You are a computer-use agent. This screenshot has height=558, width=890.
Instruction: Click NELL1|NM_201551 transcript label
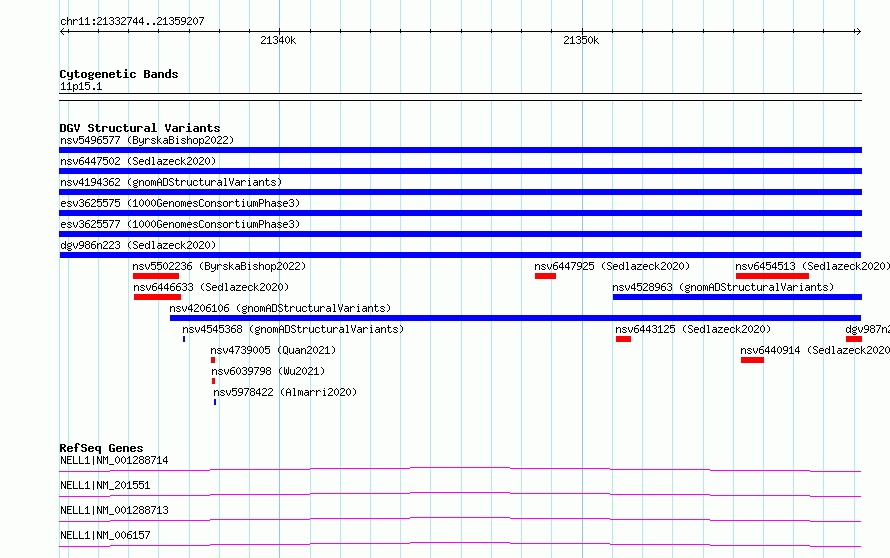(105, 485)
